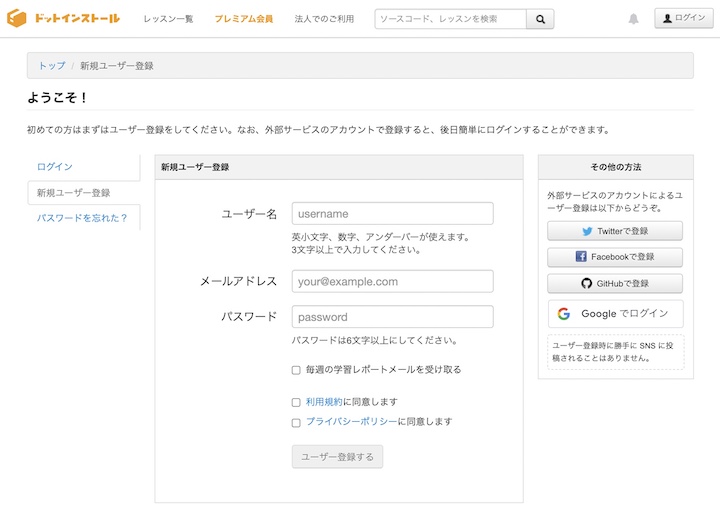
Task: Register with the Facebook button
Action: tap(615, 257)
